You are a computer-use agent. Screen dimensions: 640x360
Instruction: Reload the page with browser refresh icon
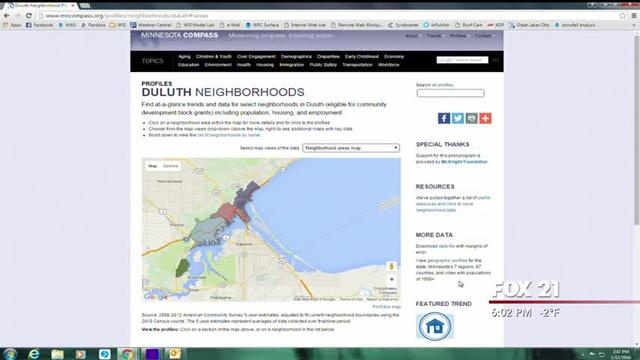pos(29,16)
